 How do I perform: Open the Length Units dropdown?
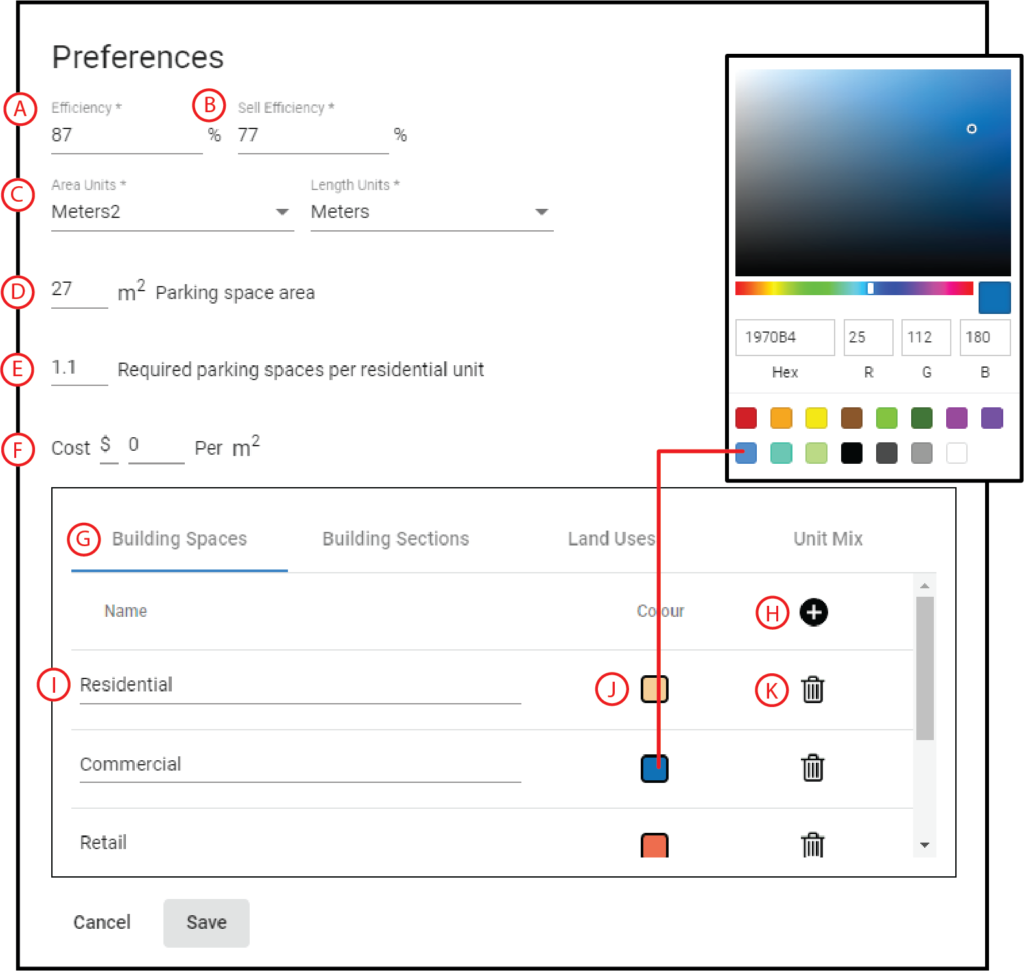pyautogui.click(x=541, y=212)
